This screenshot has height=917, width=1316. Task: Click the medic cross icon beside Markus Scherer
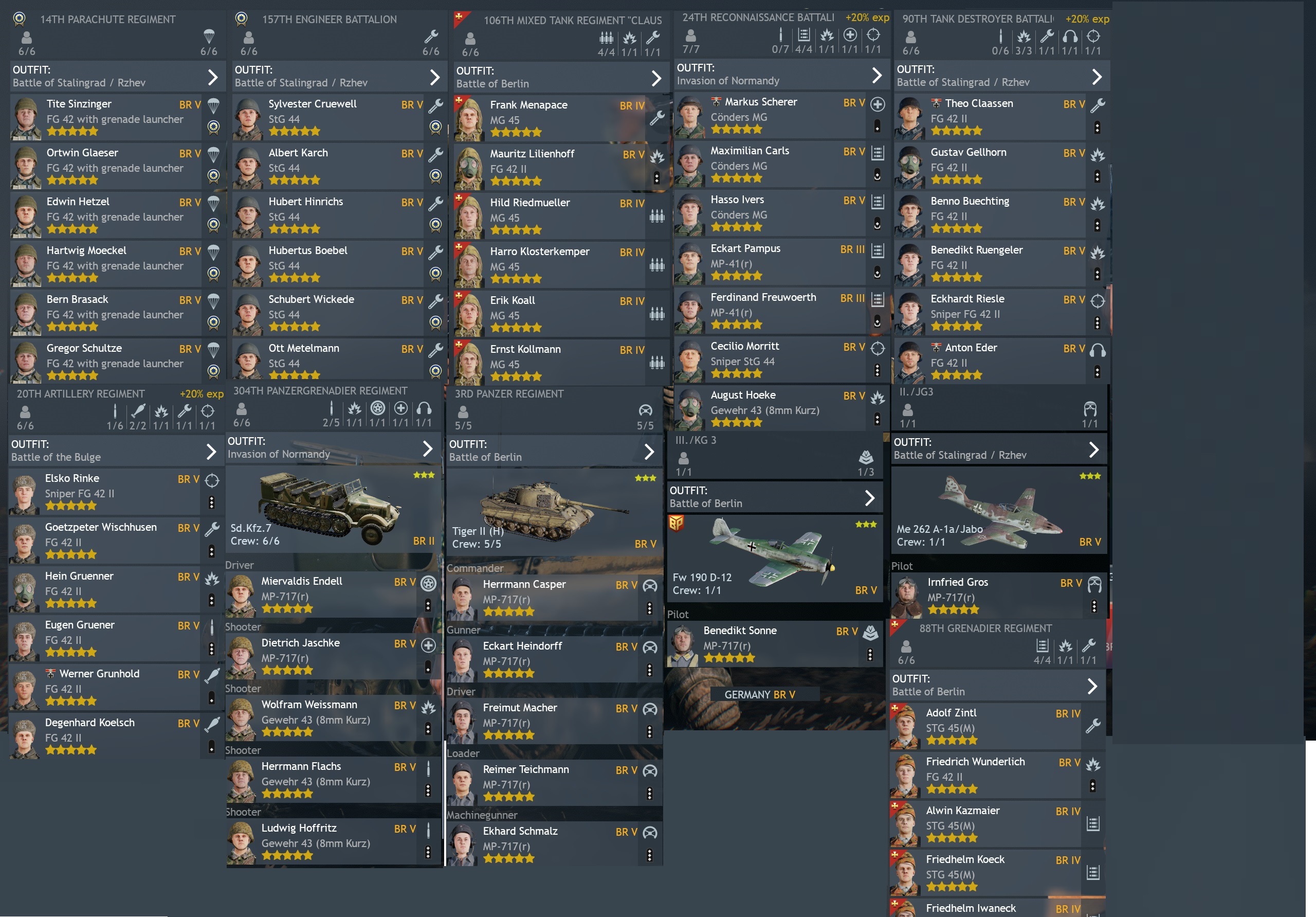click(878, 104)
